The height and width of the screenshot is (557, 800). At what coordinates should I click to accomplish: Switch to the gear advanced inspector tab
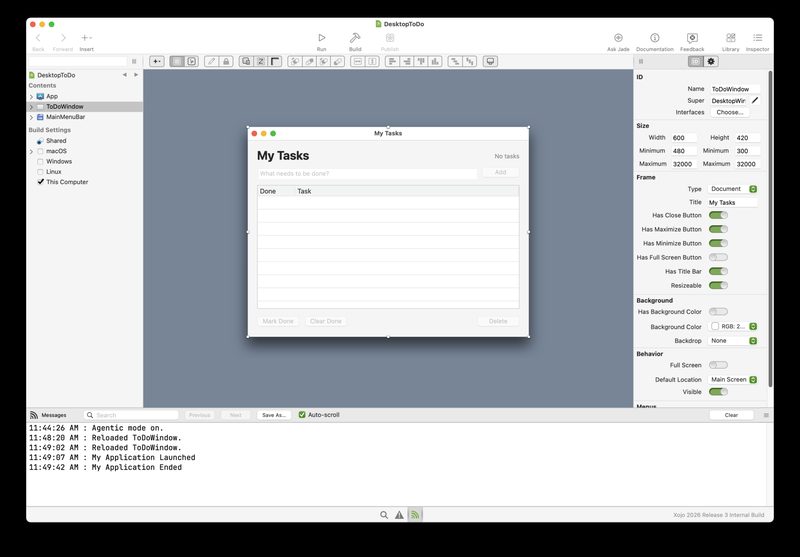click(711, 61)
